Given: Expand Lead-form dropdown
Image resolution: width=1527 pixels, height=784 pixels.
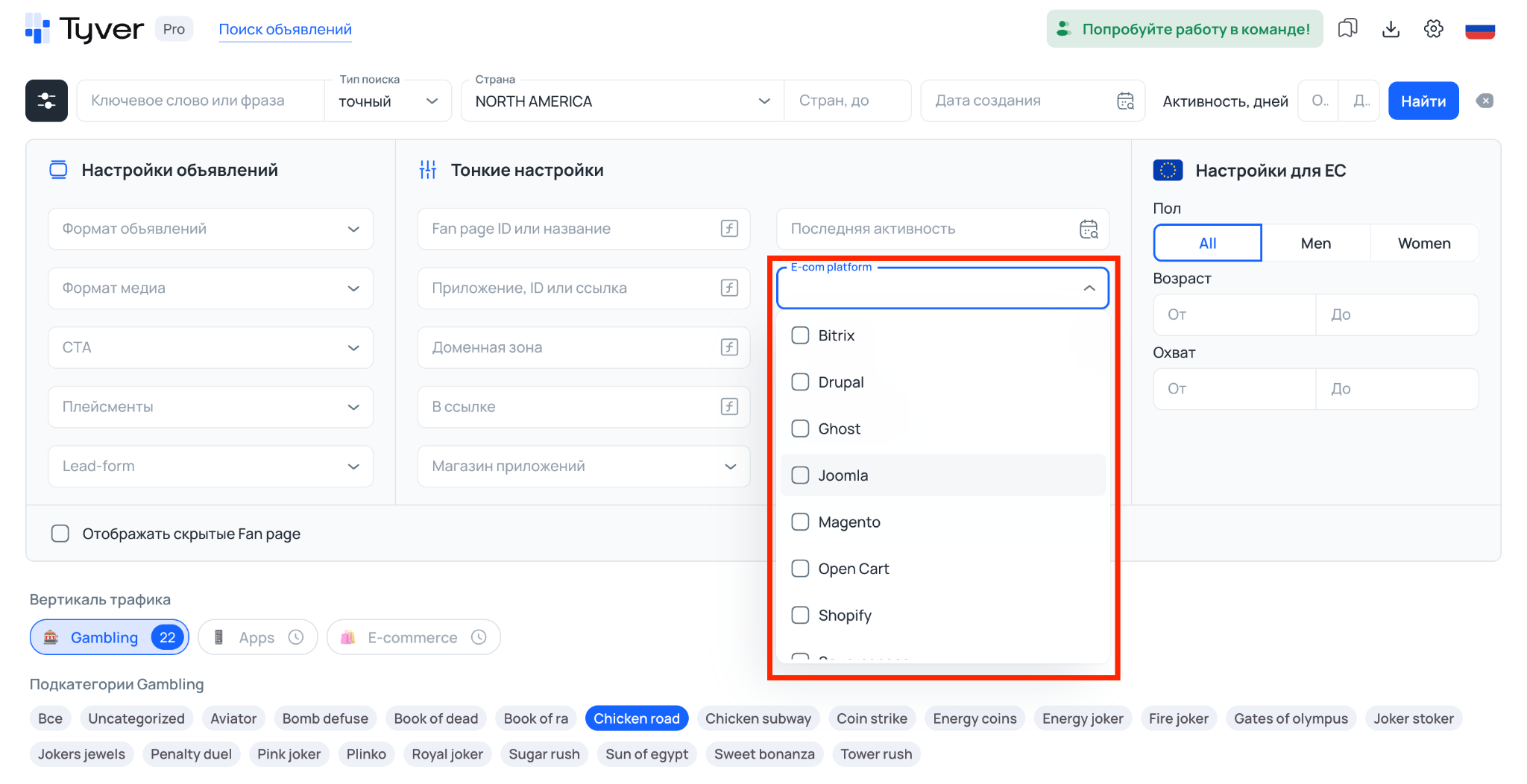Looking at the screenshot, I should (210, 466).
